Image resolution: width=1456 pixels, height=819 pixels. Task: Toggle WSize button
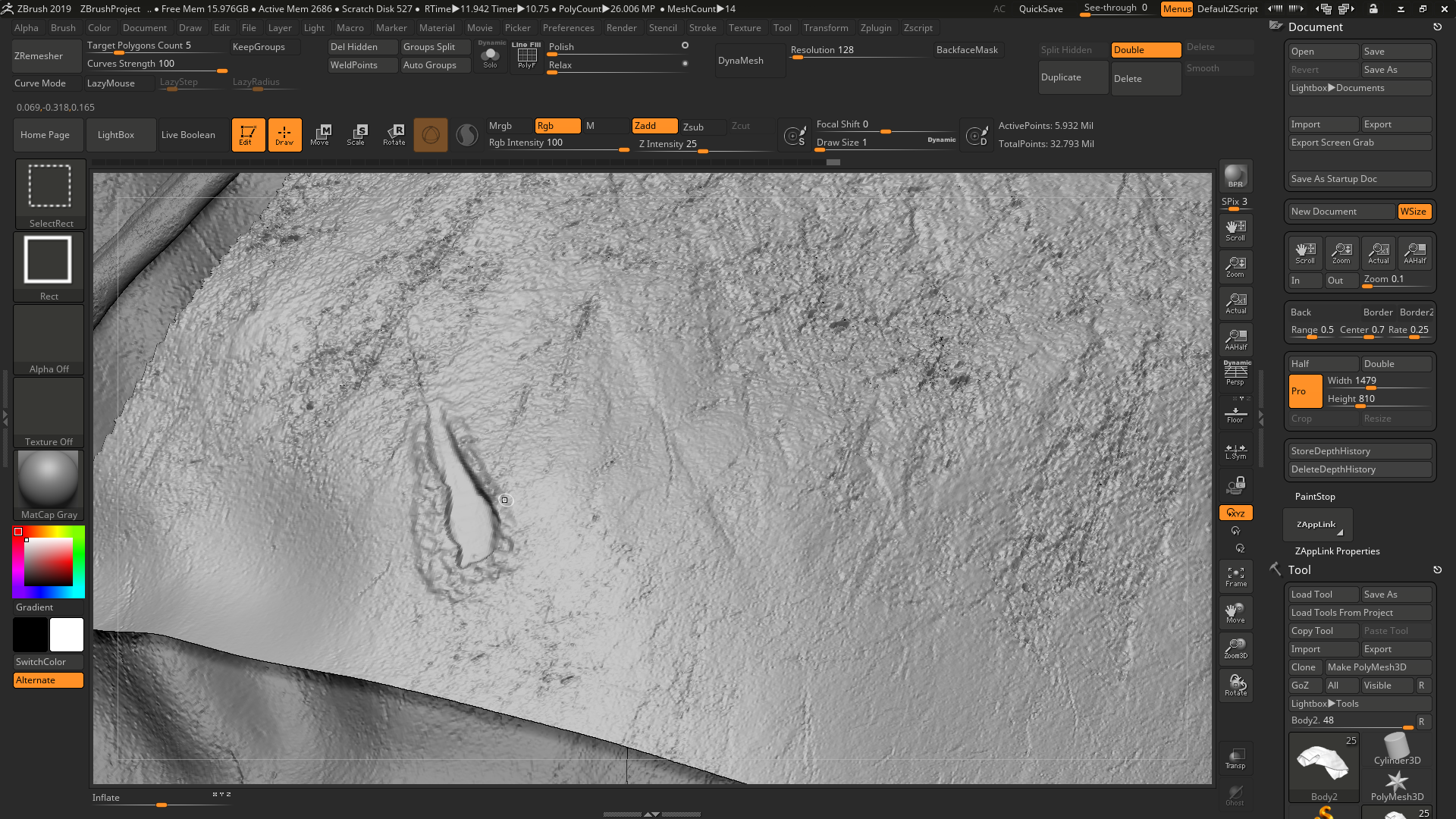pyautogui.click(x=1414, y=212)
